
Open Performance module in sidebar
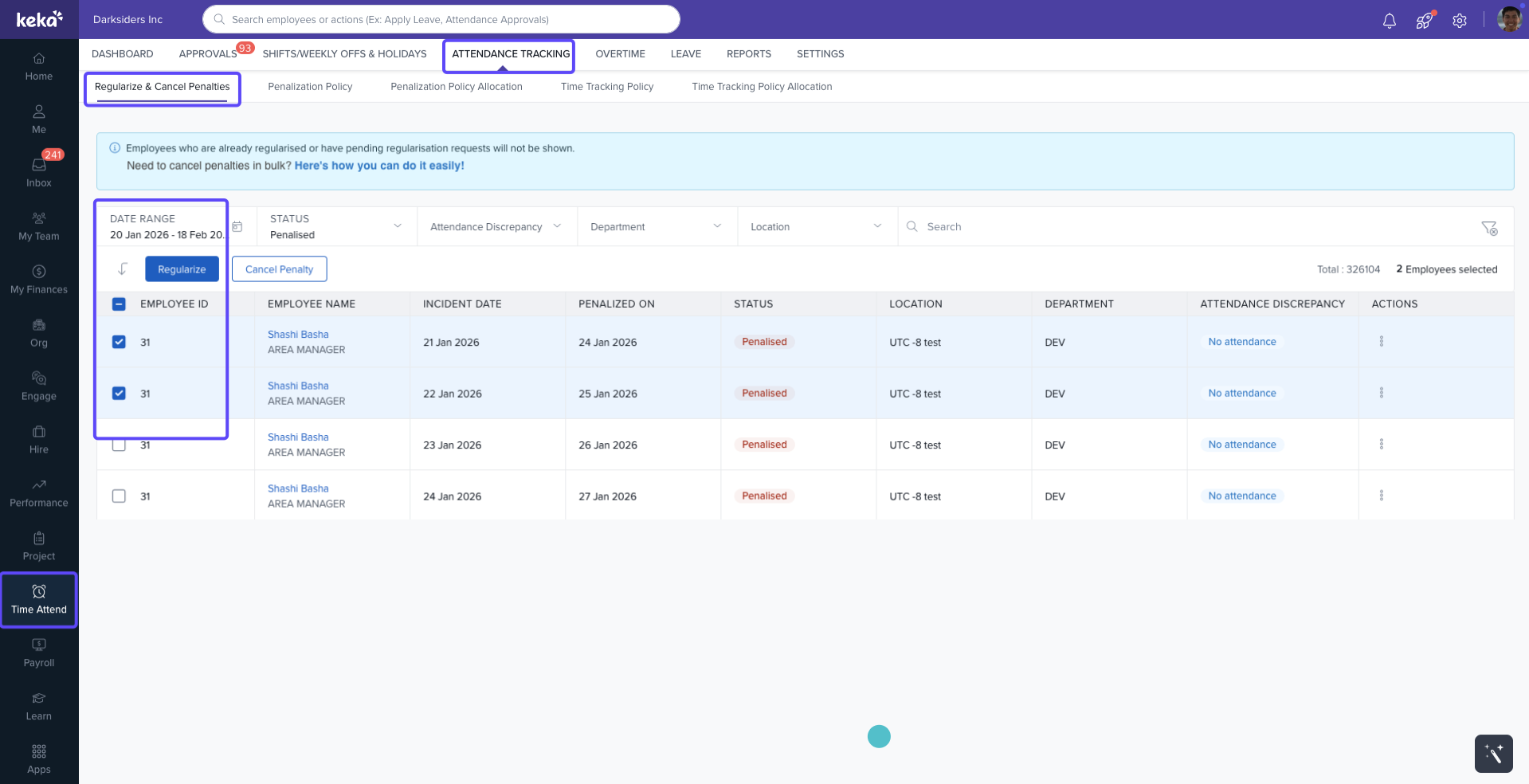point(39,492)
